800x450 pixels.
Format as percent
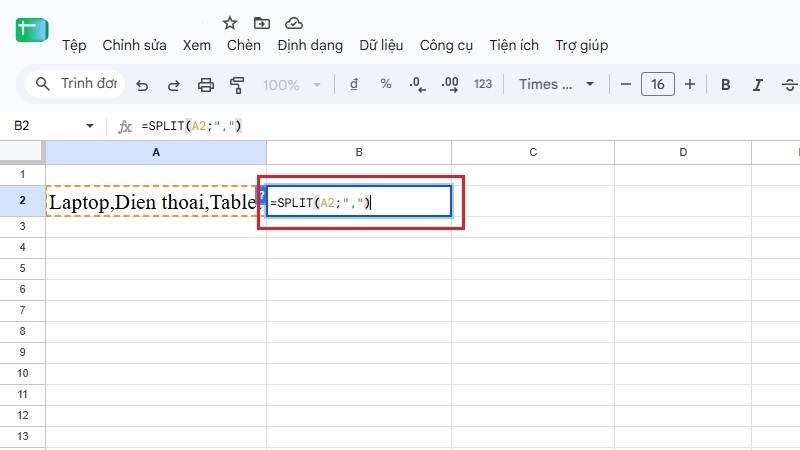tap(386, 84)
